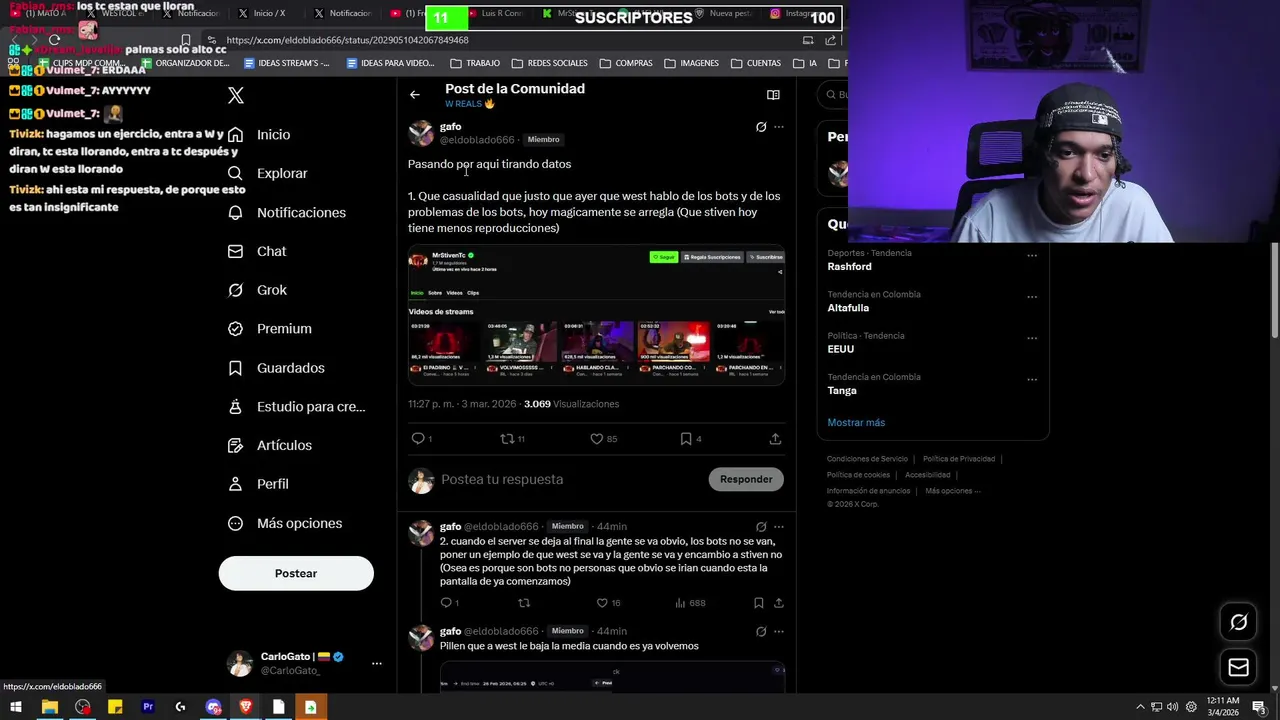Grok icon on second gafo reply
Viewport: 1280px width, 720px height.
[x=761, y=527]
